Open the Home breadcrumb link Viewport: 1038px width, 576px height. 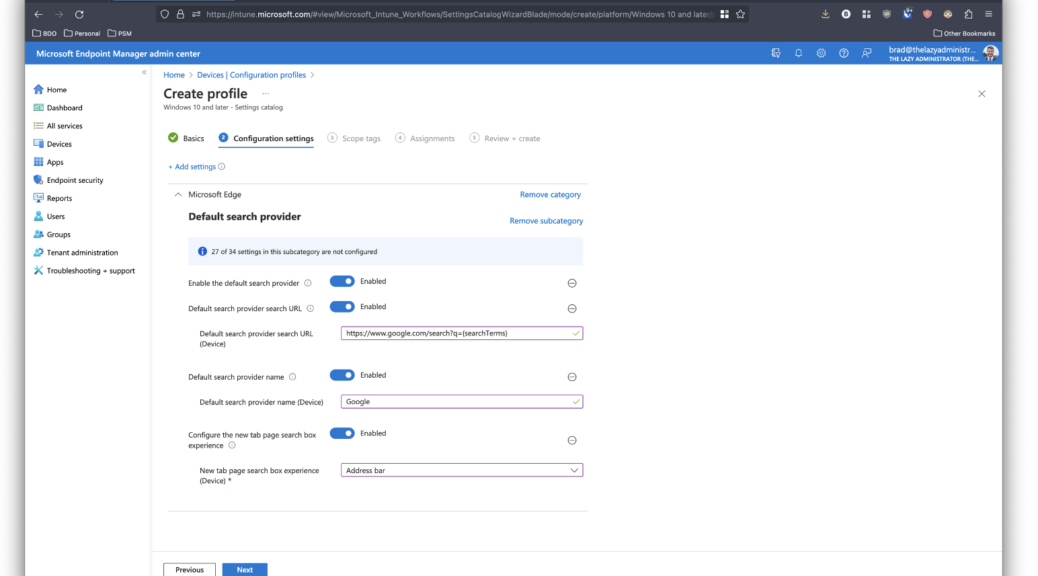(x=174, y=75)
